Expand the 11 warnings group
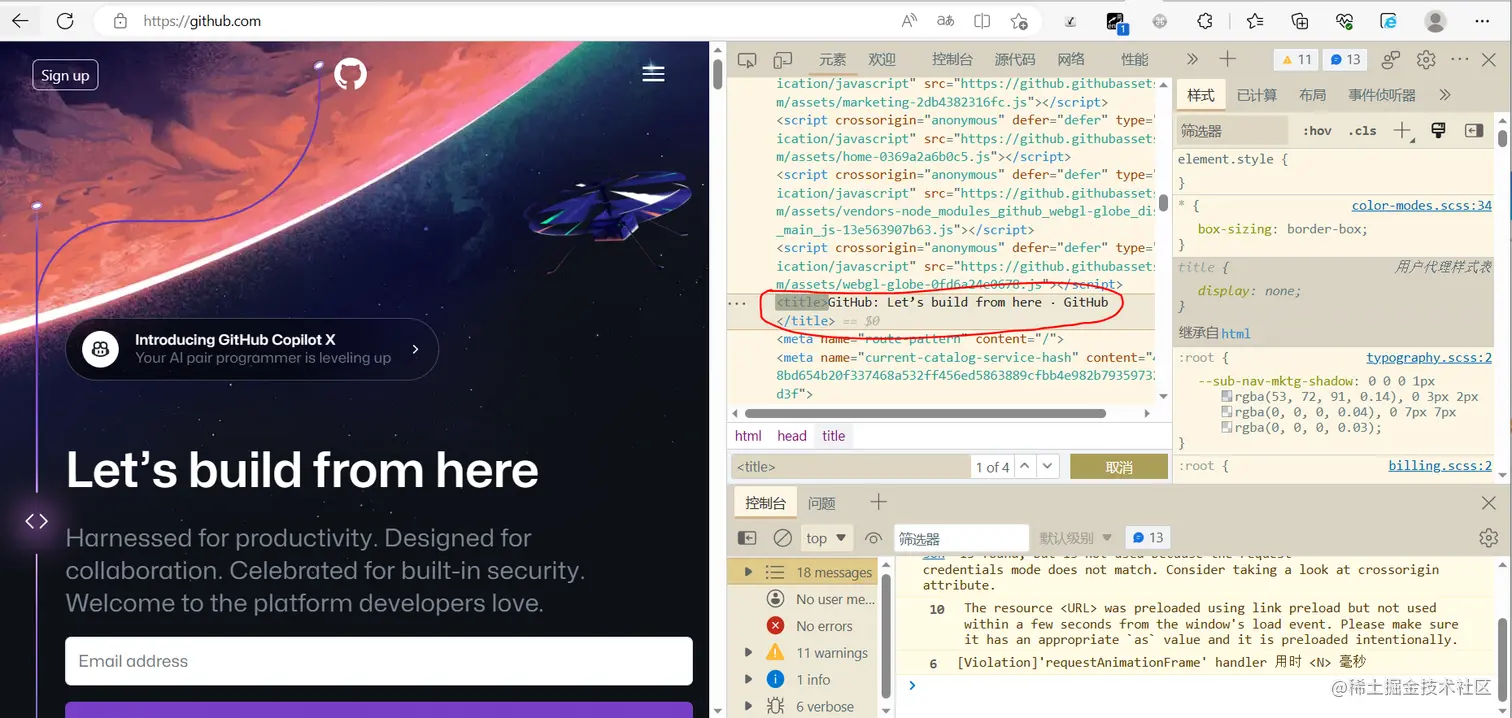Image resolution: width=1512 pixels, height=718 pixels. (748, 652)
